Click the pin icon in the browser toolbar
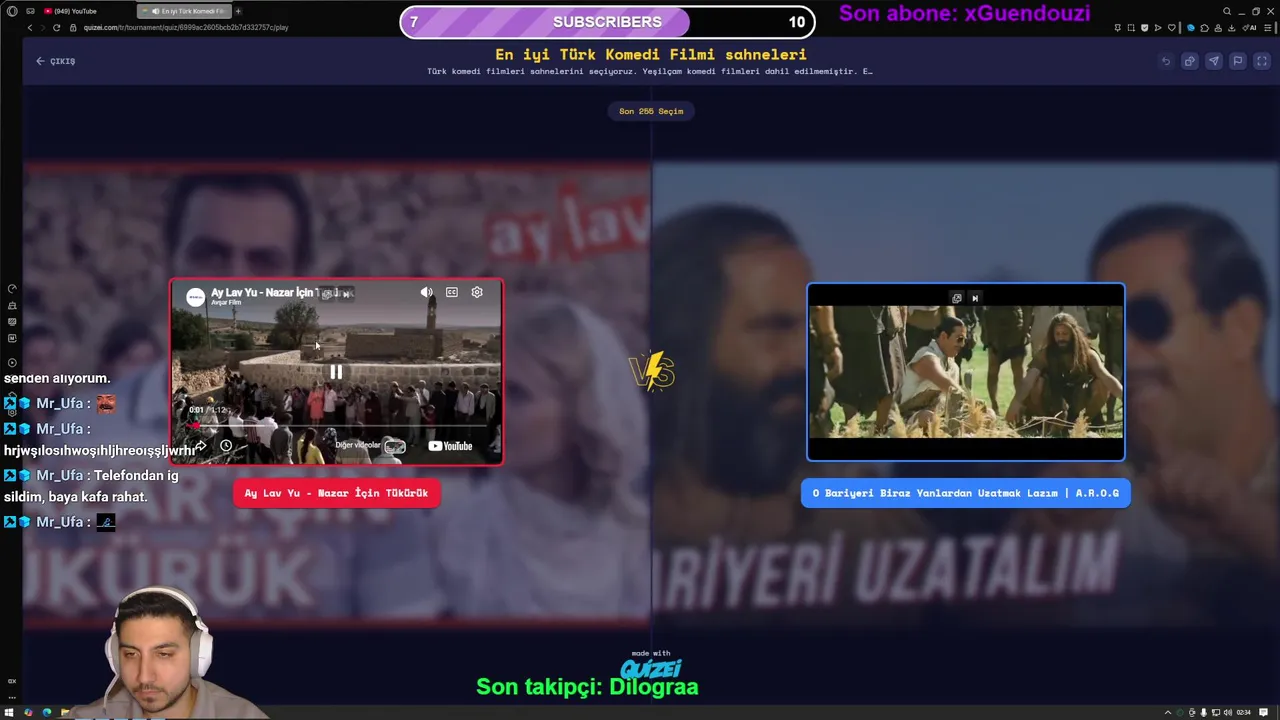 coord(1118,28)
